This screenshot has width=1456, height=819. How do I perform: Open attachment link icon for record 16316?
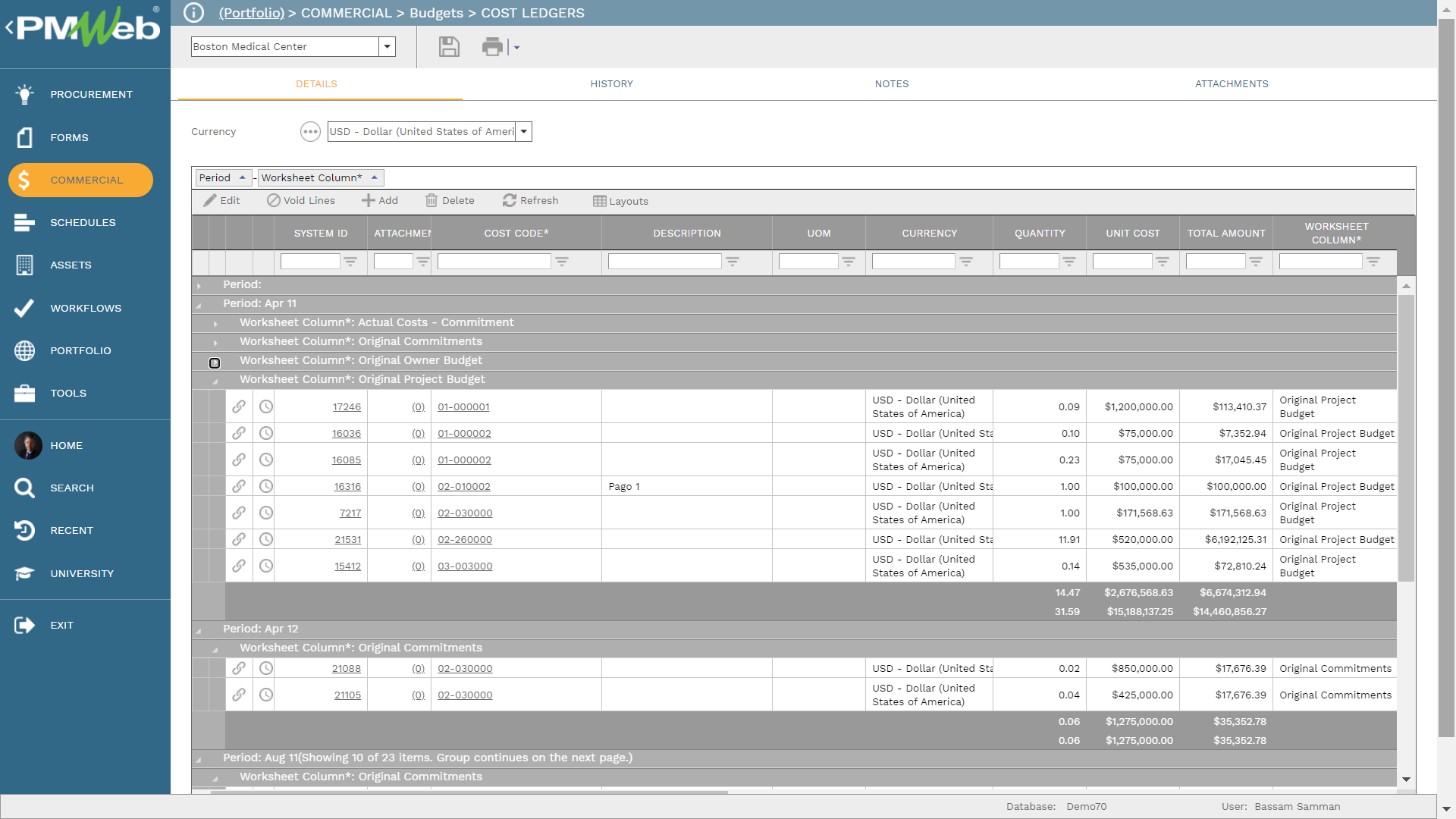click(x=239, y=486)
